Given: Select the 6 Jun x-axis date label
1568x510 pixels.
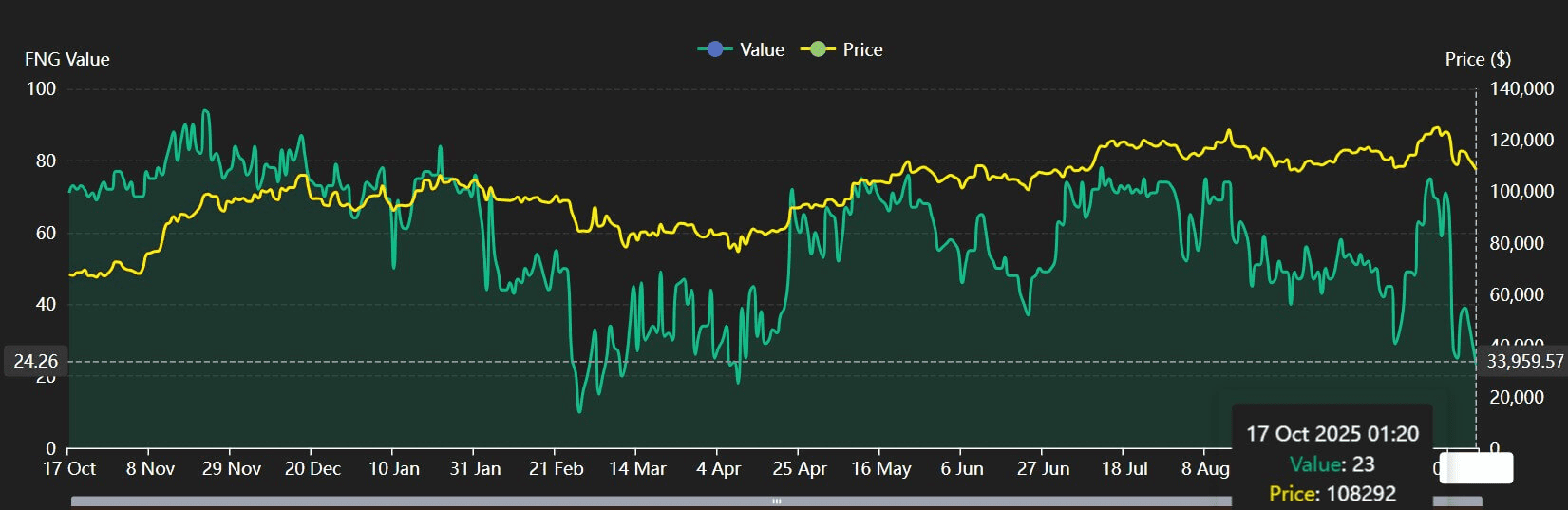Looking at the screenshot, I should pyautogui.click(x=962, y=468).
